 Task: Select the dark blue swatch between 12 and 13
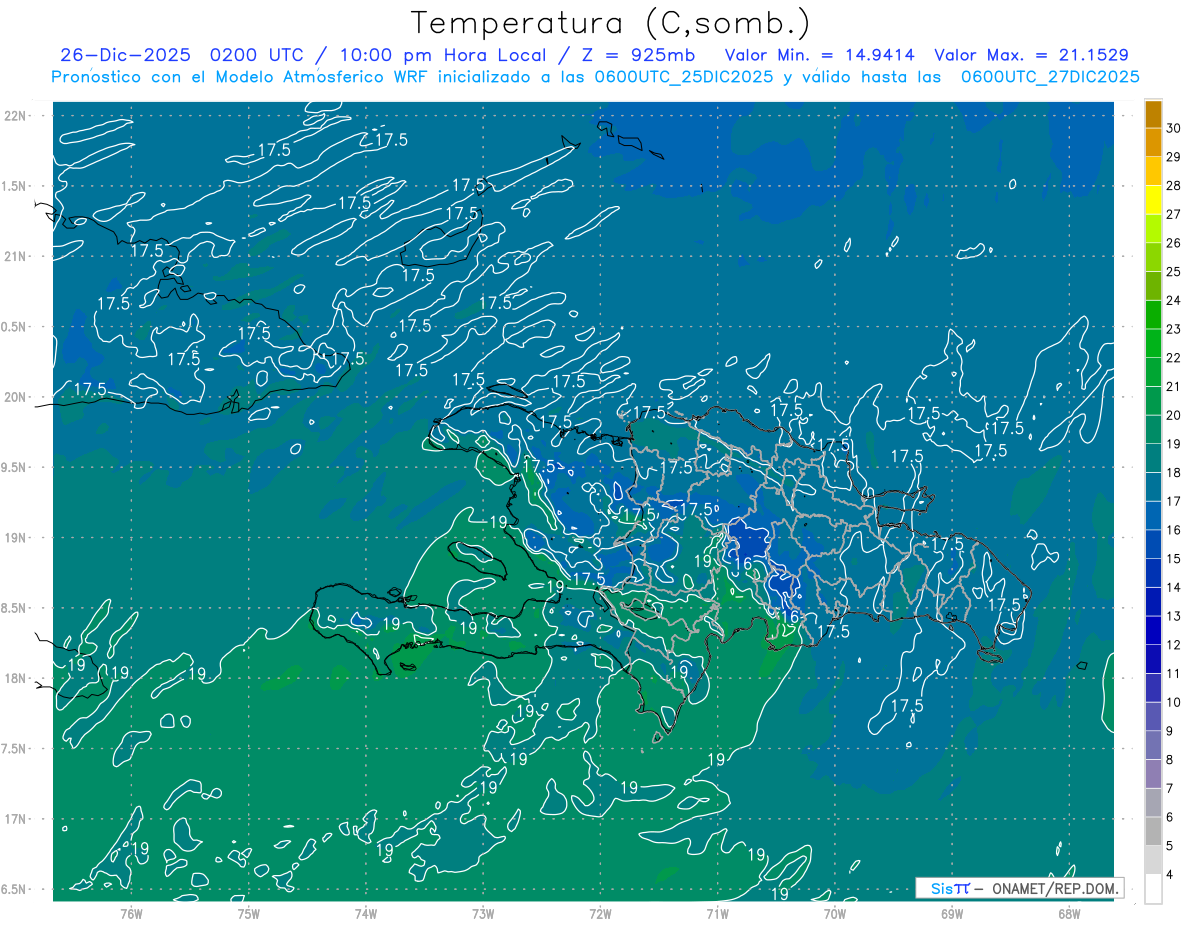tap(1153, 631)
